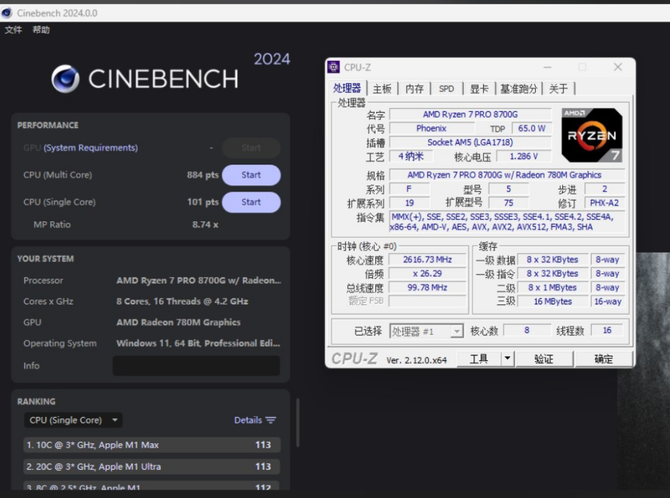The height and width of the screenshot is (498, 670).
Task: Select ranking row Apple M1 Max
Action: click(x=152, y=445)
